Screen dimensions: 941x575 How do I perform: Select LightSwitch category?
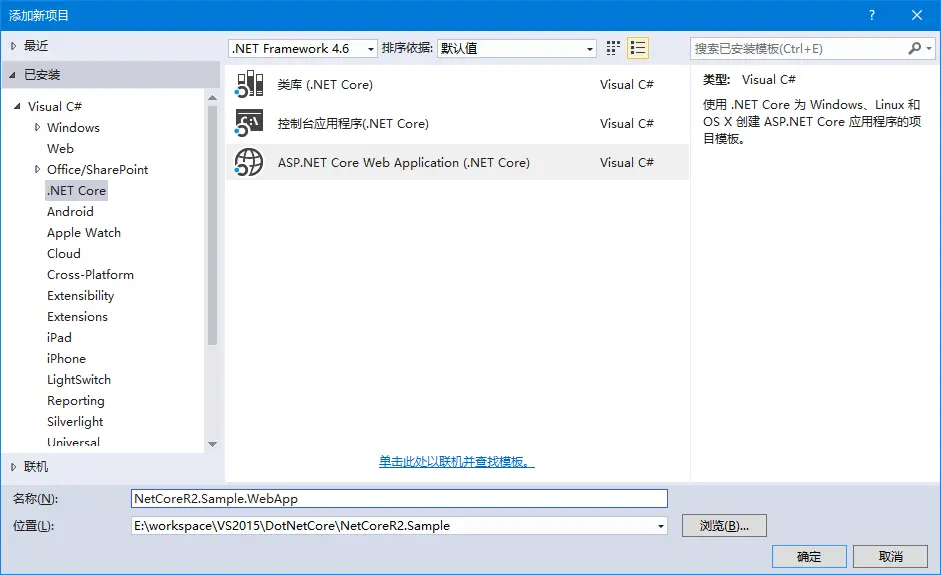pyautogui.click(x=79, y=379)
